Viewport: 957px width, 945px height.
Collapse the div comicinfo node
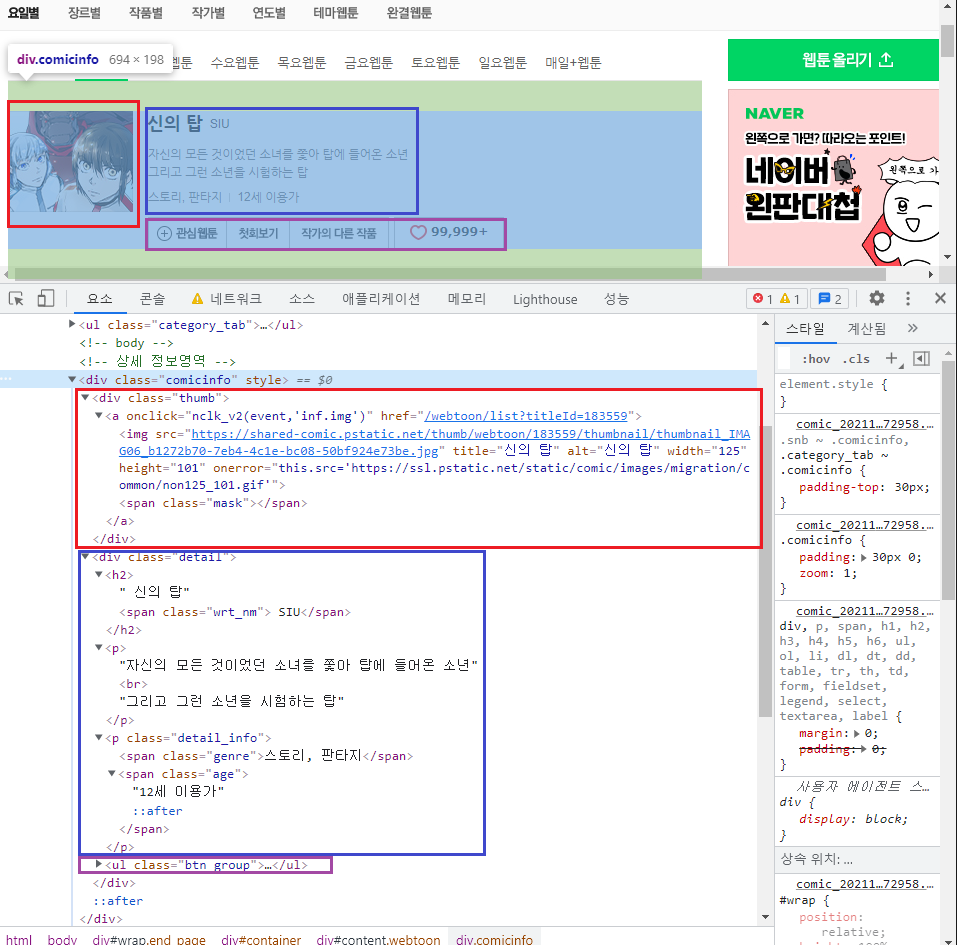coord(72,379)
